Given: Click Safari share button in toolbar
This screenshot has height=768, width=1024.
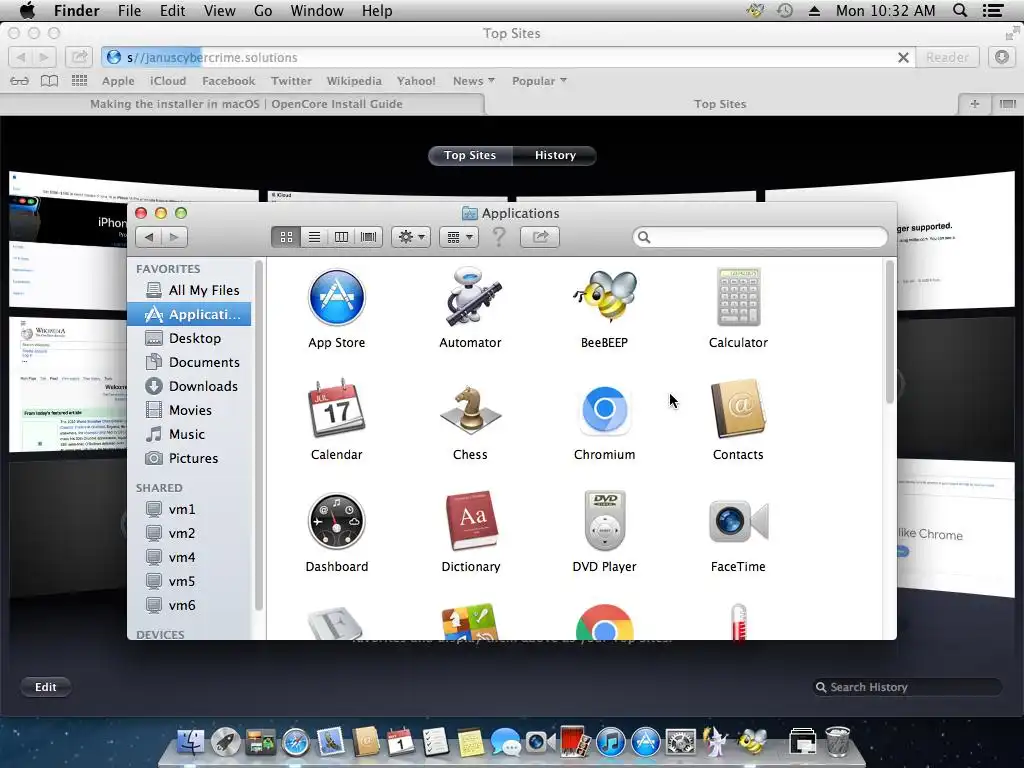Looking at the screenshot, I should point(79,57).
